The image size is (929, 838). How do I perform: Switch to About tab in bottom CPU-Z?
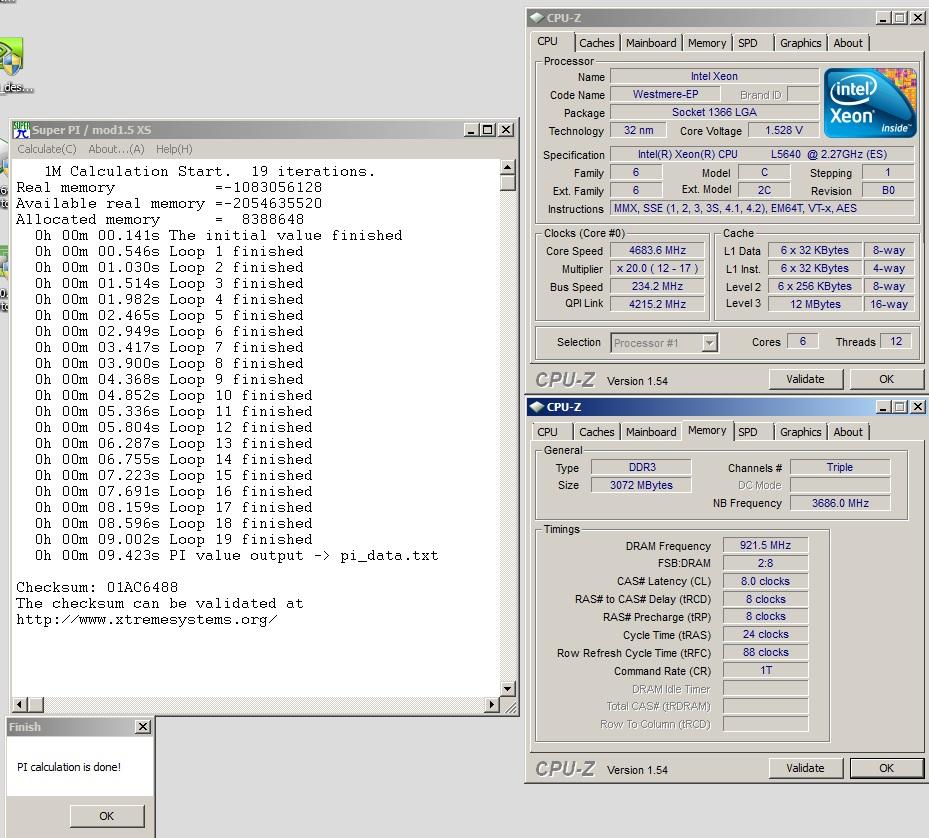point(848,432)
